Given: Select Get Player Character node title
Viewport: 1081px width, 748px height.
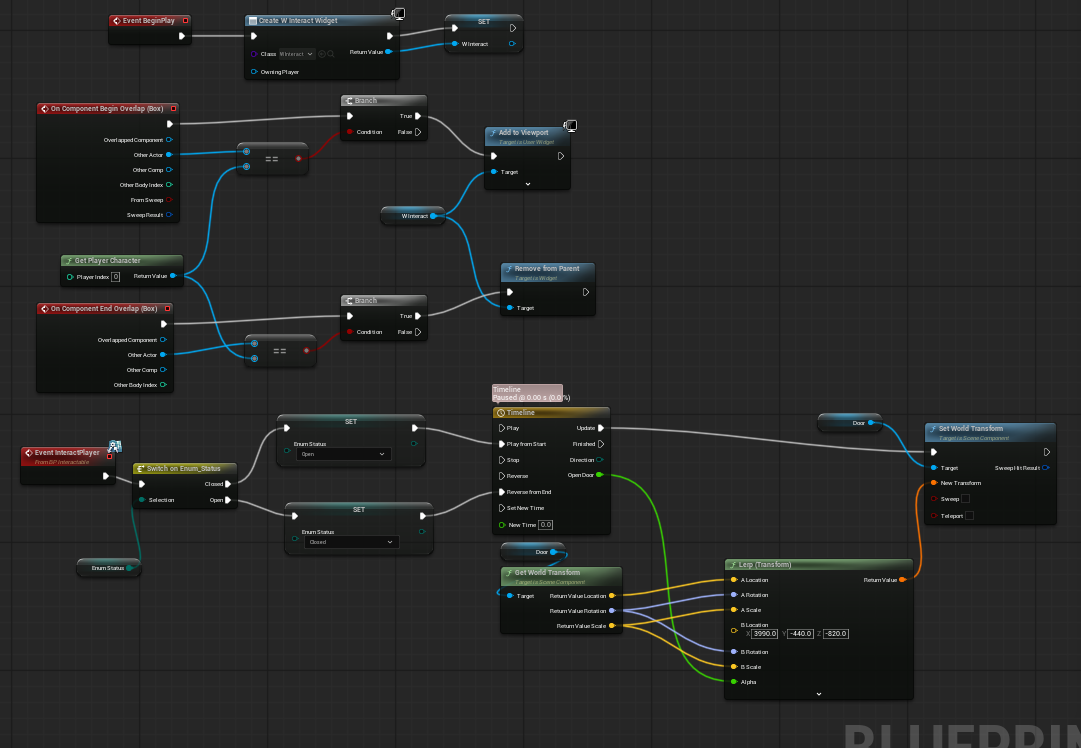Looking at the screenshot, I should pyautogui.click(x=108, y=261).
